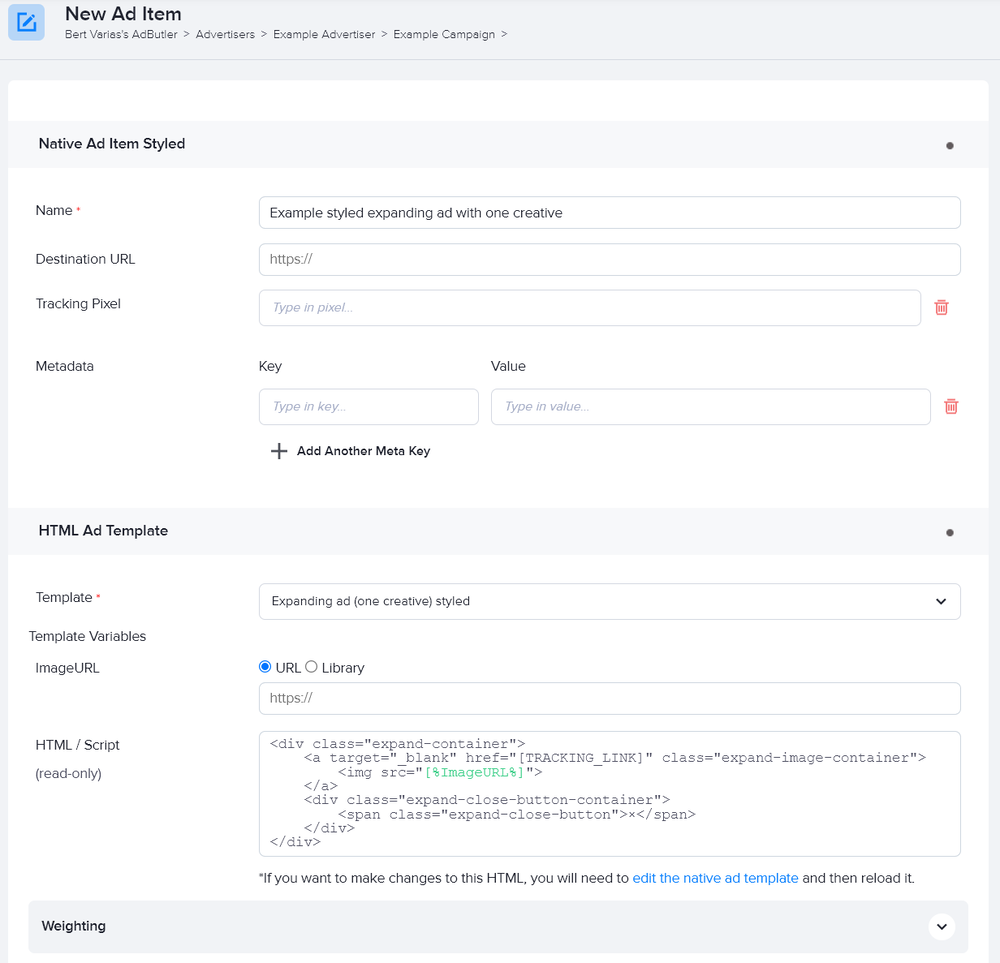The height and width of the screenshot is (963, 1000).
Task: Click the New Ad Item page title
Action: coord(123,13)
